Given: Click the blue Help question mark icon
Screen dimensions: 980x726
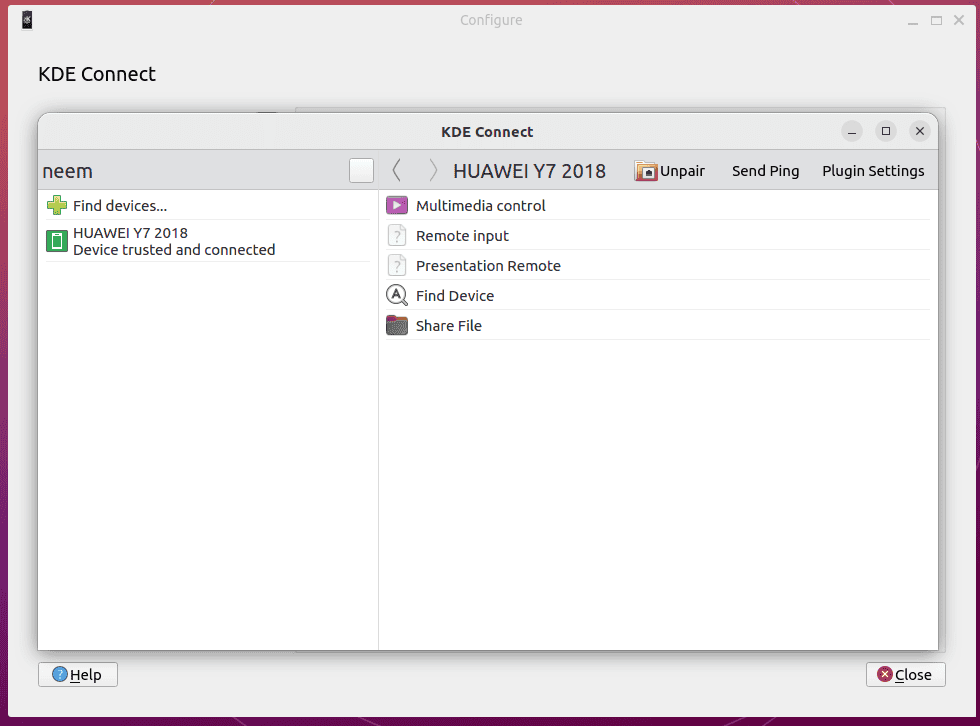Looking at the screenshot, I should (60, 674).
